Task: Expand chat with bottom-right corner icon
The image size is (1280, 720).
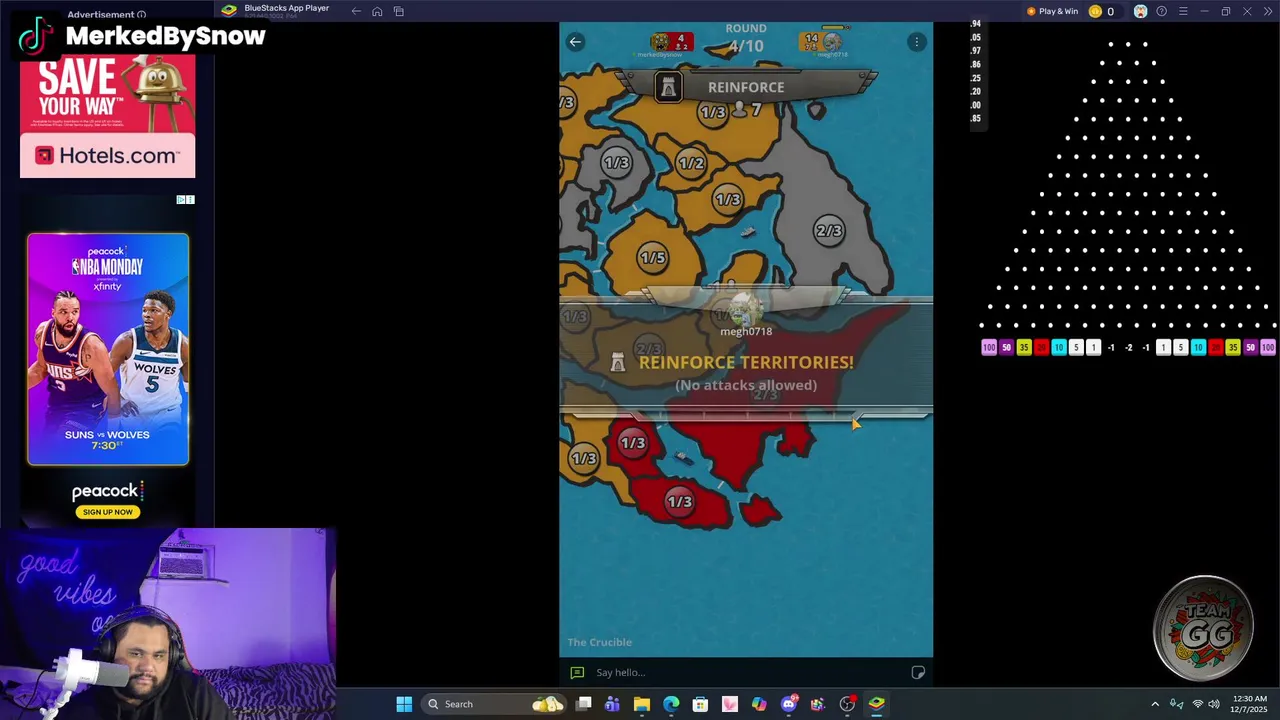Action: pyautogui.click(x=918, y=673)
